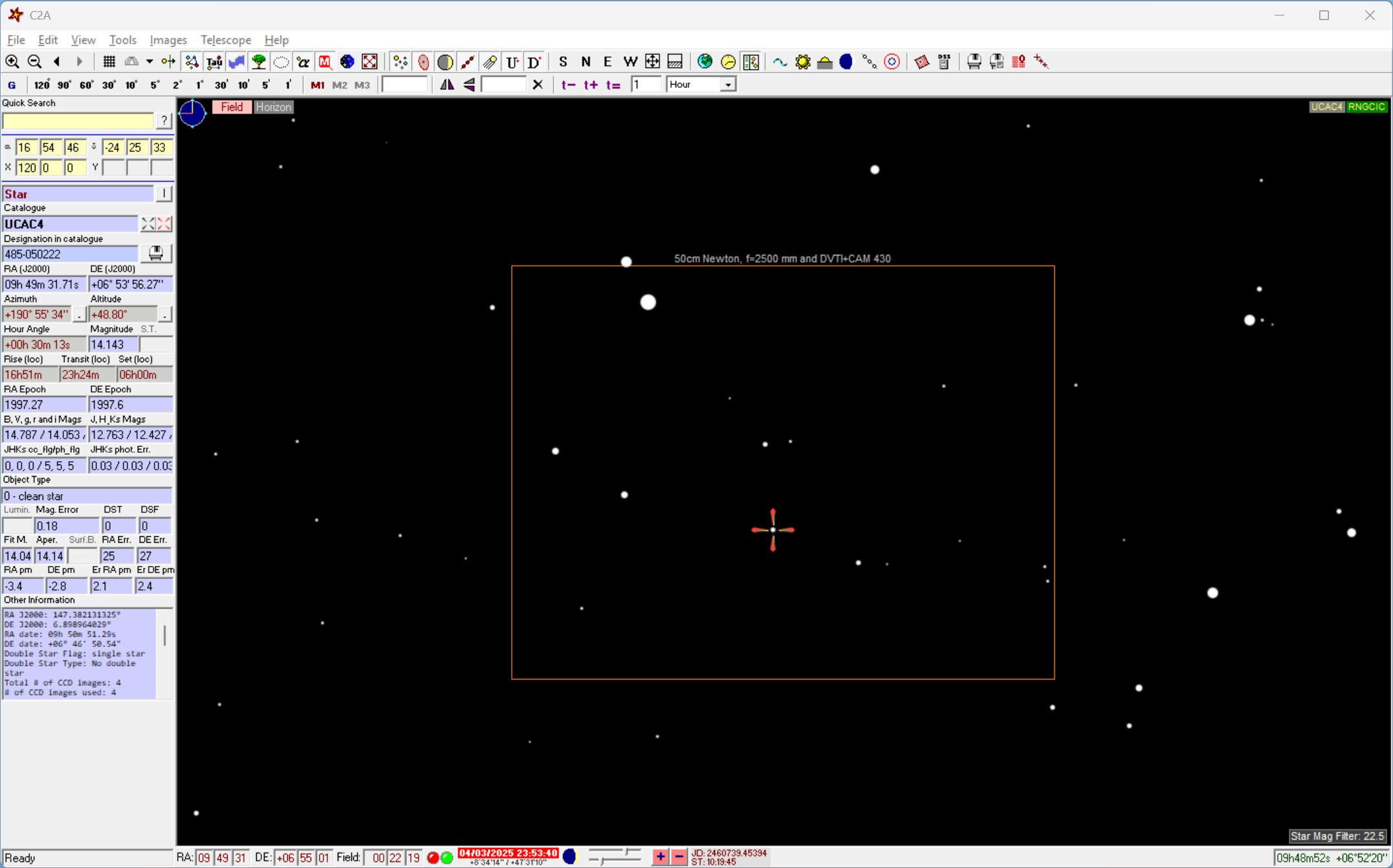Set field of view to 120 degrees
This screenshot has width=1393, height=868.
coord(42,85)
